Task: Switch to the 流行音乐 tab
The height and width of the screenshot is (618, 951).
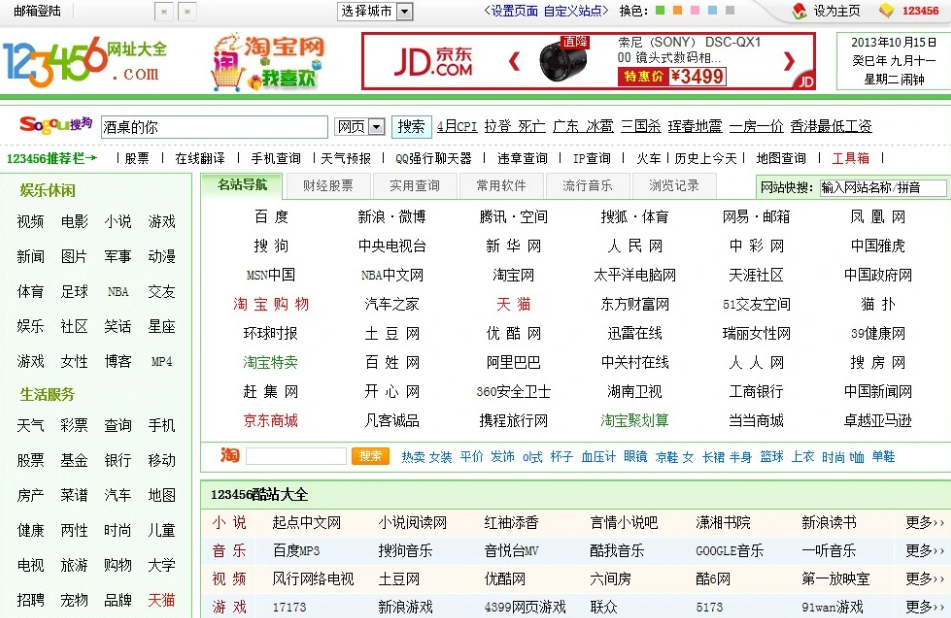Action: click(587, 186)
